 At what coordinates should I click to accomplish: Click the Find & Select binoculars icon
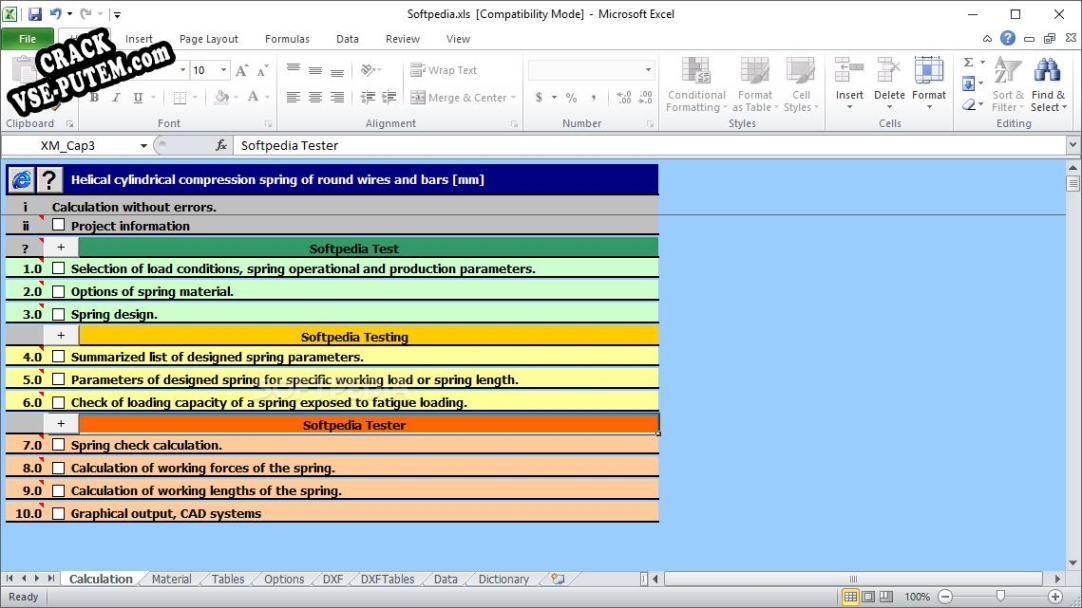click(x=1047, y=72)
